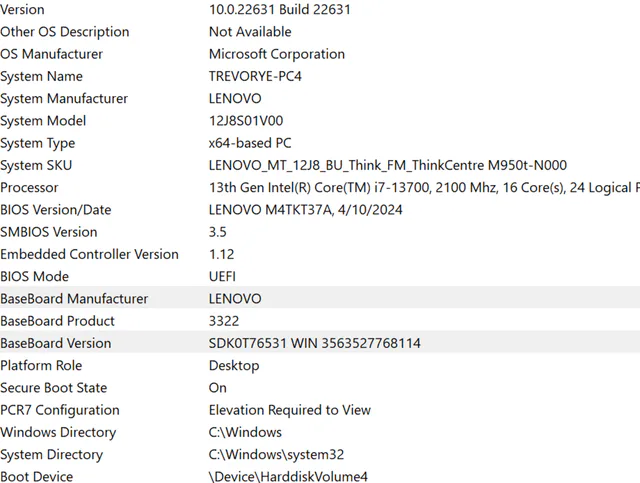Click the 3.5 SMBIOS value
The height and width of the screenshot is (483, 640).
pyautogui.click(x=218, y=232)
